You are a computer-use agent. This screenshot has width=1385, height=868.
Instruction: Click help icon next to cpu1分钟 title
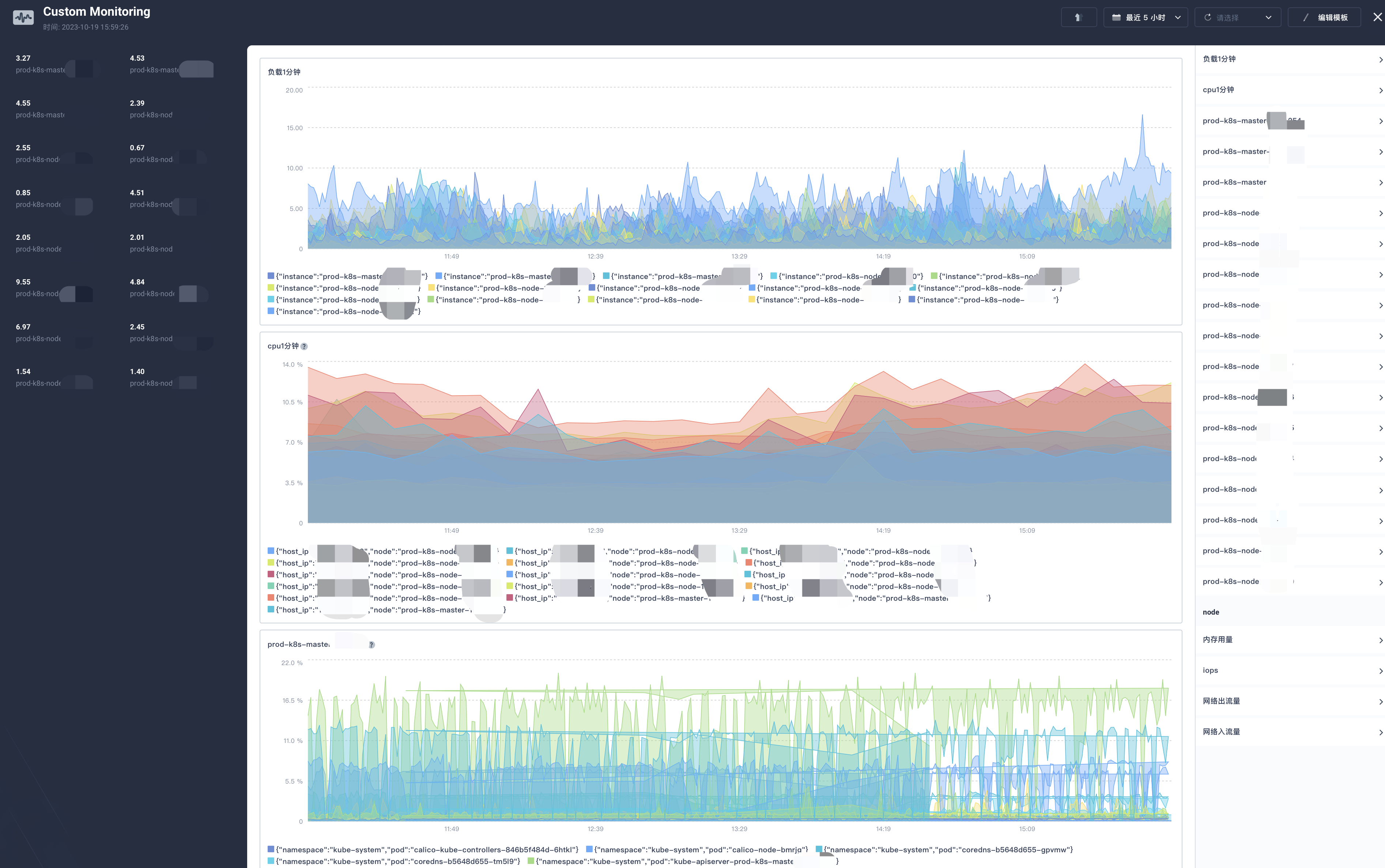[304, 346]
